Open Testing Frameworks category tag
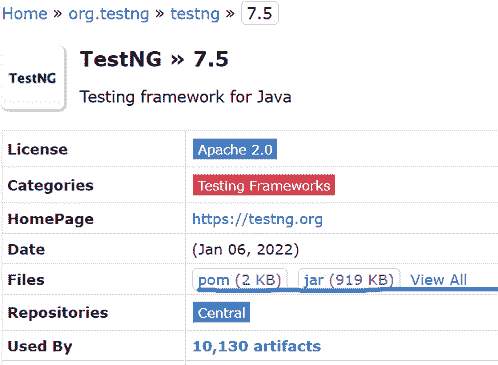Image resolution: width=498 pixels, height=365 pixels. coord(264,185)
